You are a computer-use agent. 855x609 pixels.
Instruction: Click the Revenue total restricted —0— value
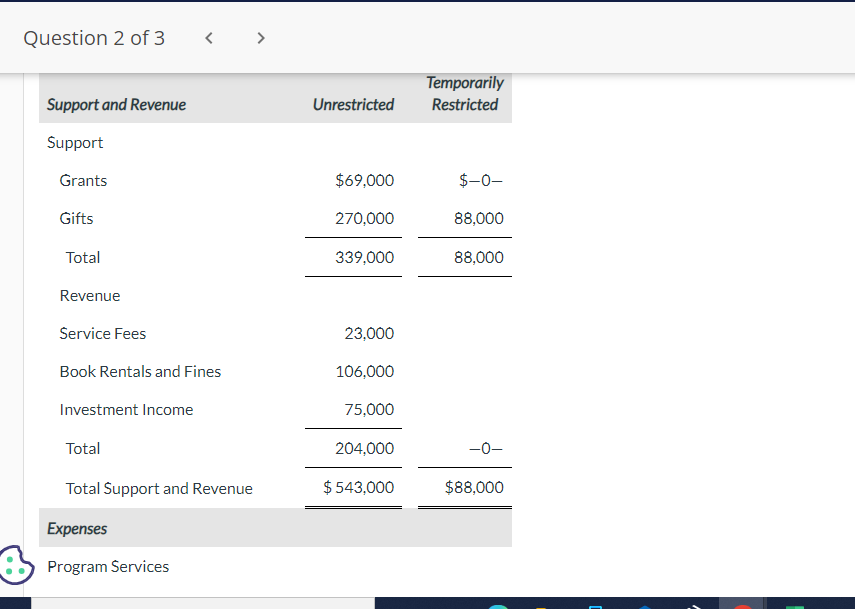(486, 449)
